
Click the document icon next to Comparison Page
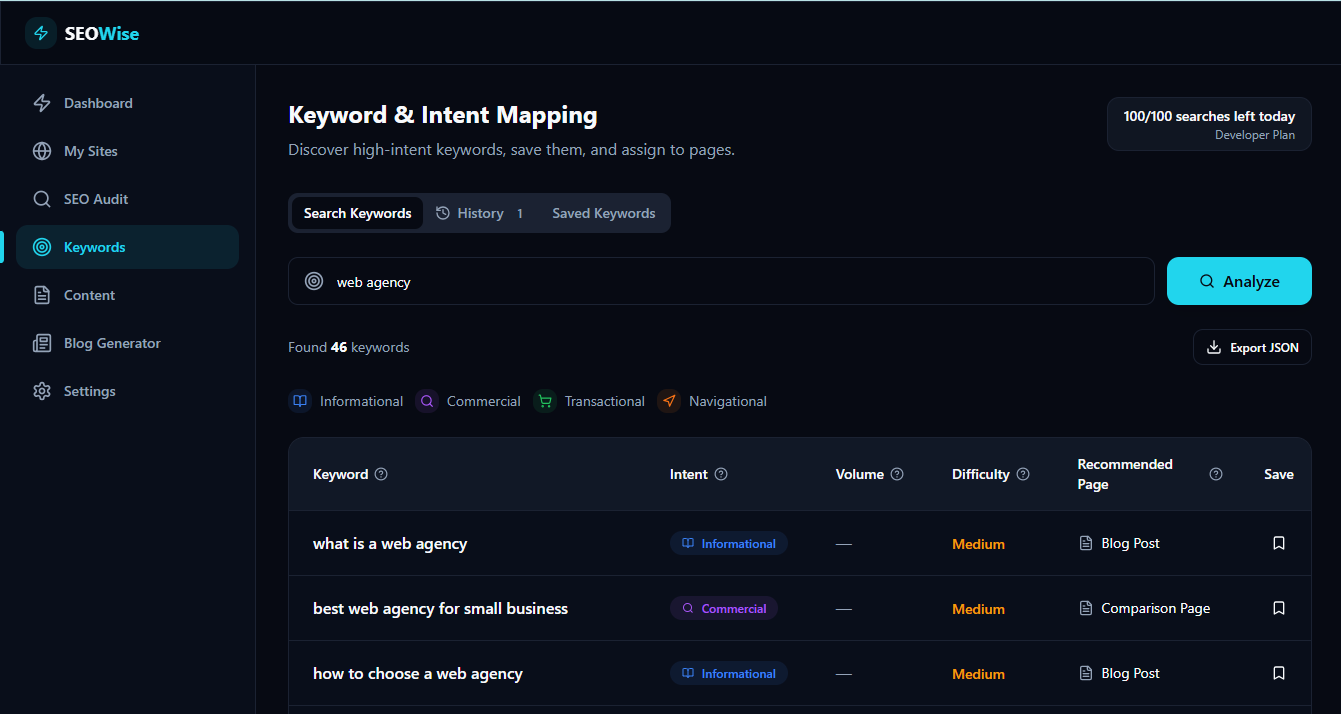click(x=1086, y=608)
